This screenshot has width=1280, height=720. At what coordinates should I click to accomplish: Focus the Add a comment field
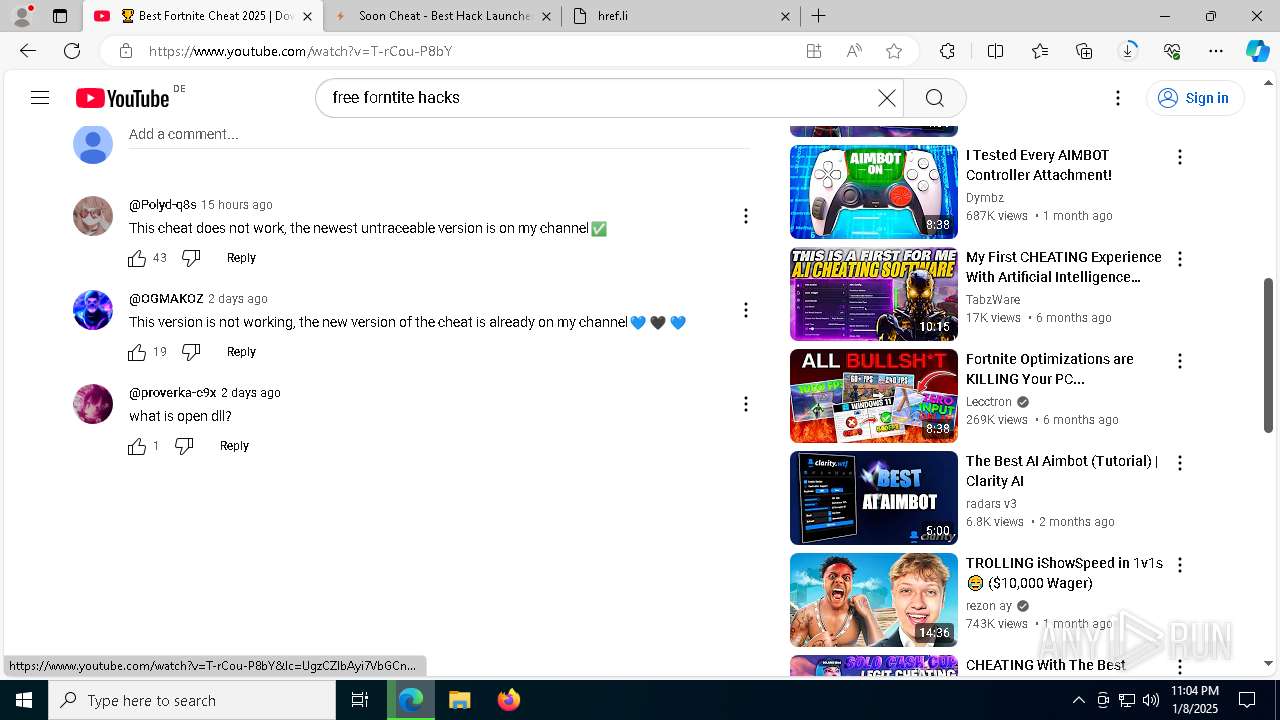pyautogui.click(x=439, y=134)
